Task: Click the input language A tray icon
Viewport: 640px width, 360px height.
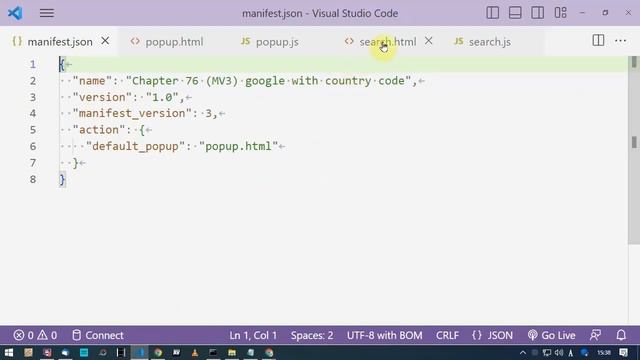Action: 571,353
